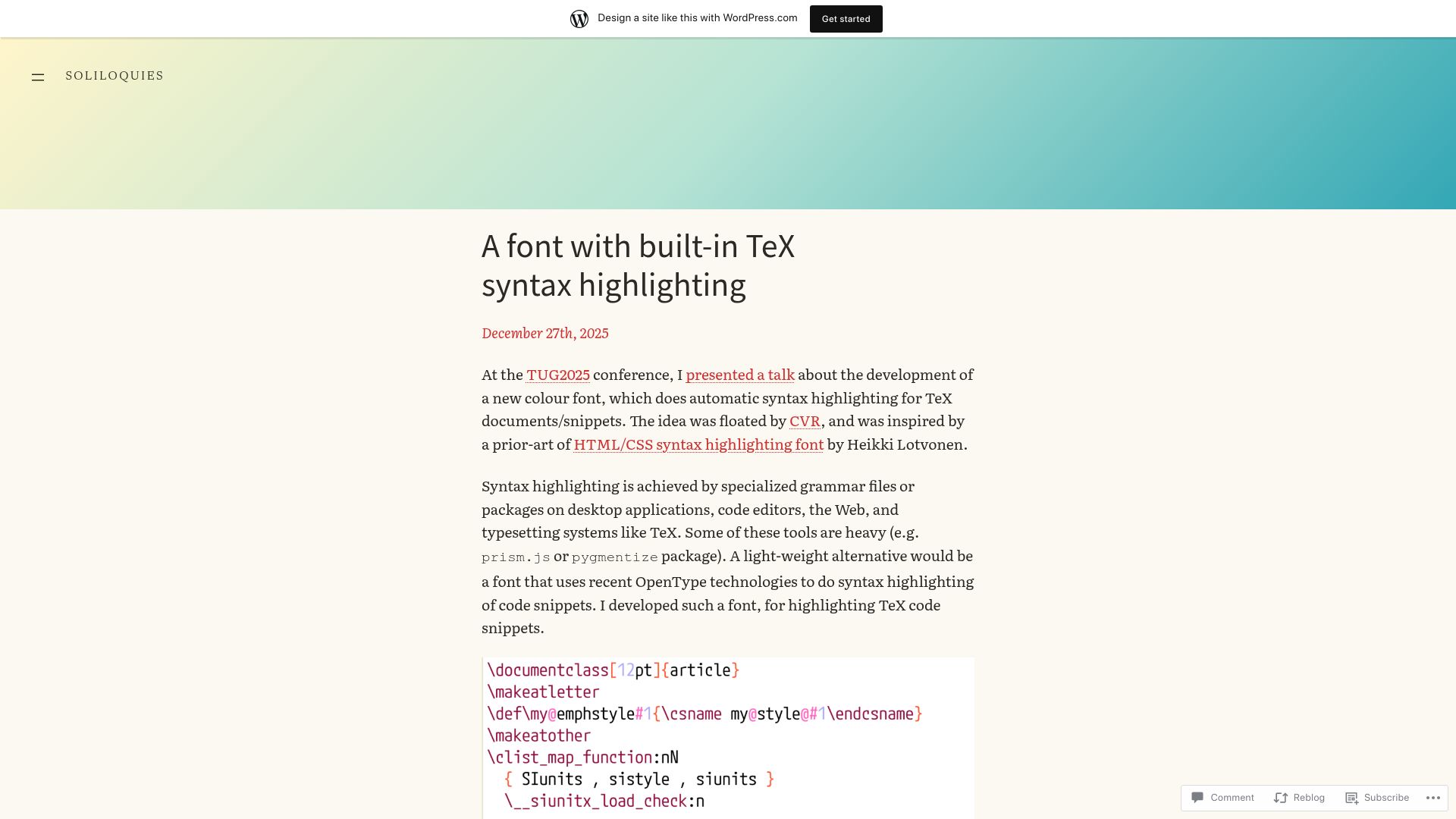1456x819 pixels.
Task: Click the WordPress logo icon
Action: [579, 19]
